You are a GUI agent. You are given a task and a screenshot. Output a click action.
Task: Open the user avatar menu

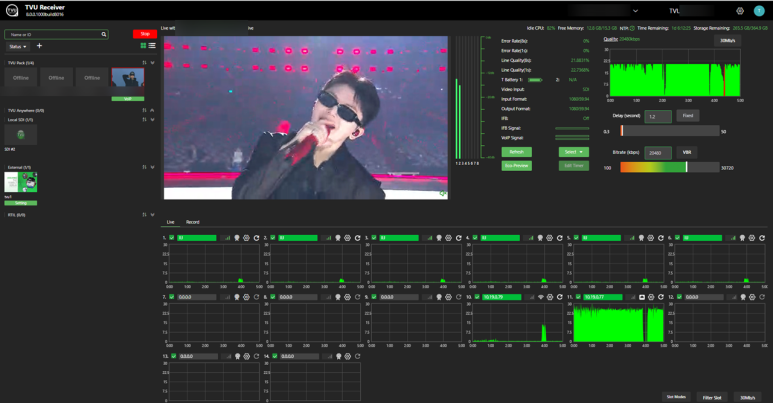tap(759, 11)
